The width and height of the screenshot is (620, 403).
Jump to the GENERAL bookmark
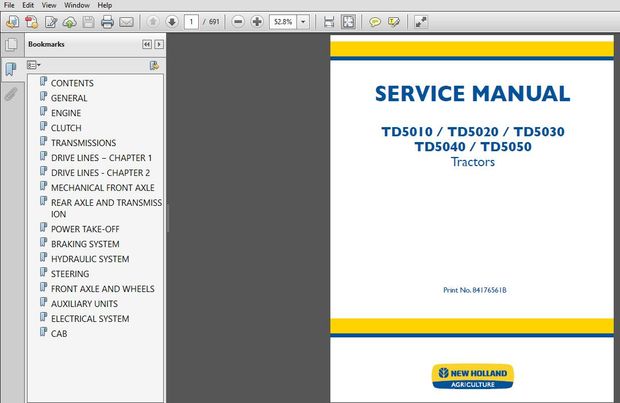(69, 98)
